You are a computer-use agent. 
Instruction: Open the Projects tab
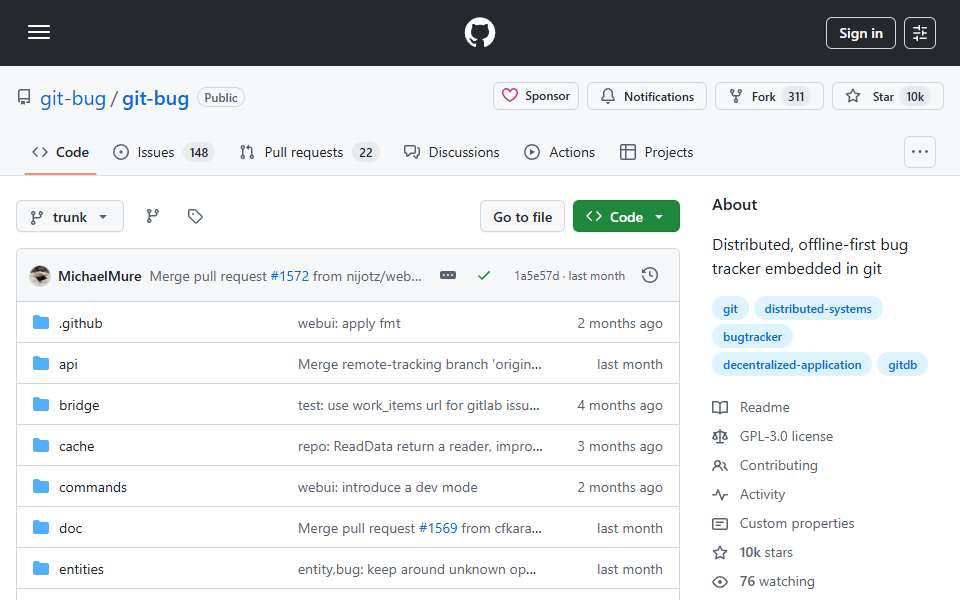[656, 152]
